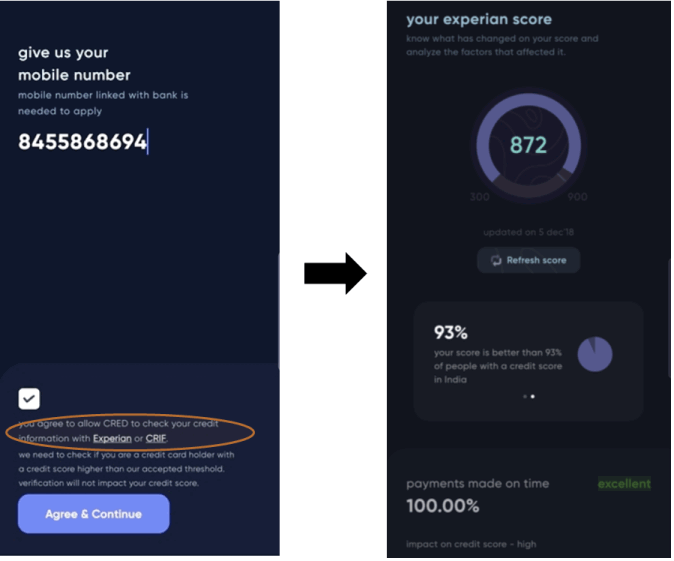Click the 'give us your mobile number' heading

(x=74, y=64)
